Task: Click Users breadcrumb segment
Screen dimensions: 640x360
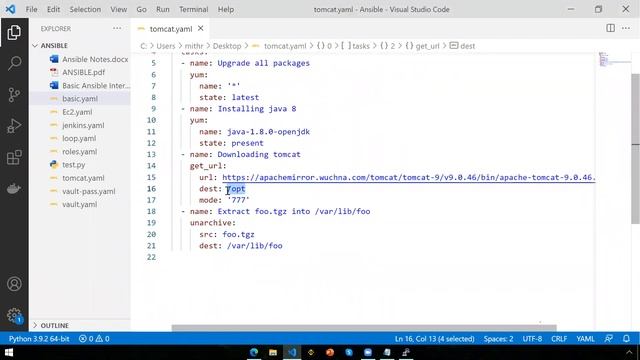Action: coord(165,46)
